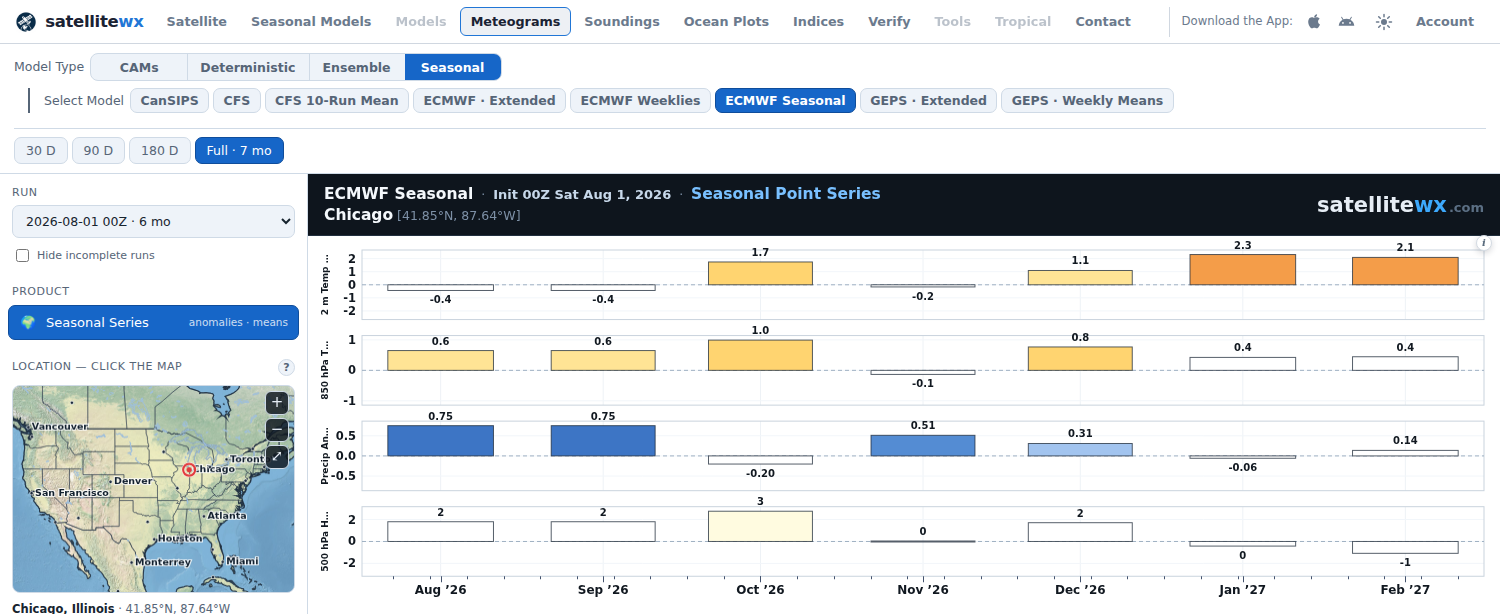1500x614 pixels.
Task: Set range to 90 D
Action: tap(98, 150)
